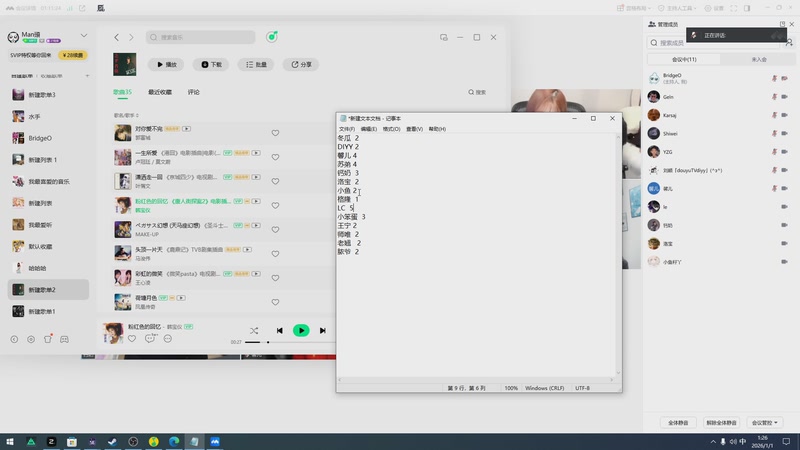Click the now-playing album cover
The width and height of the screenshot is (800, 450).
[x=113, y=333]
